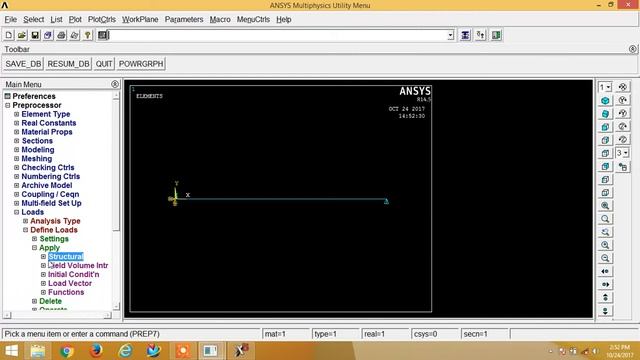Open the File menu
The image size is (640, 360).
[11, 19]
